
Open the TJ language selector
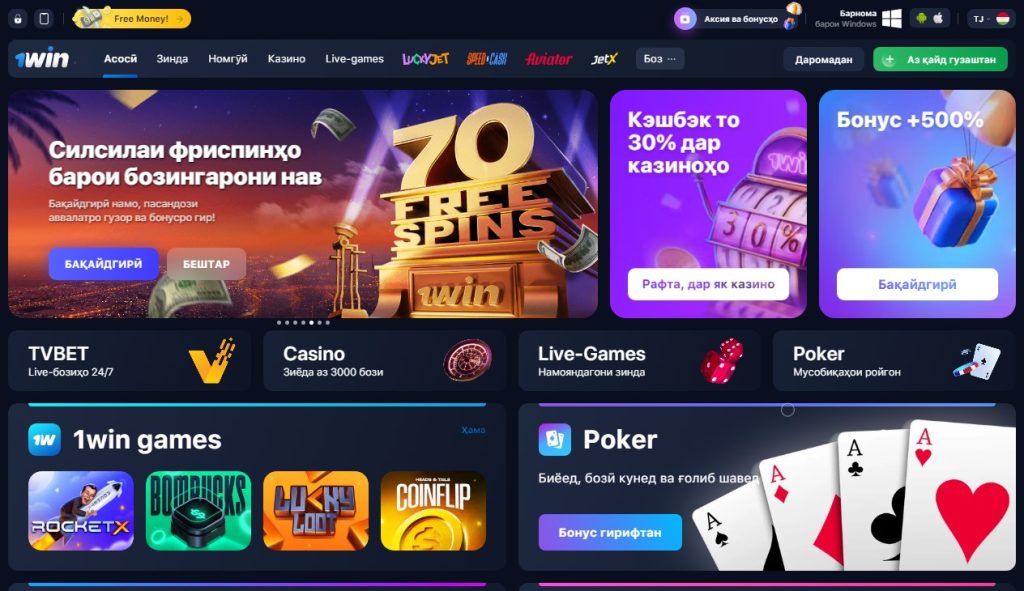click(991, 19)
